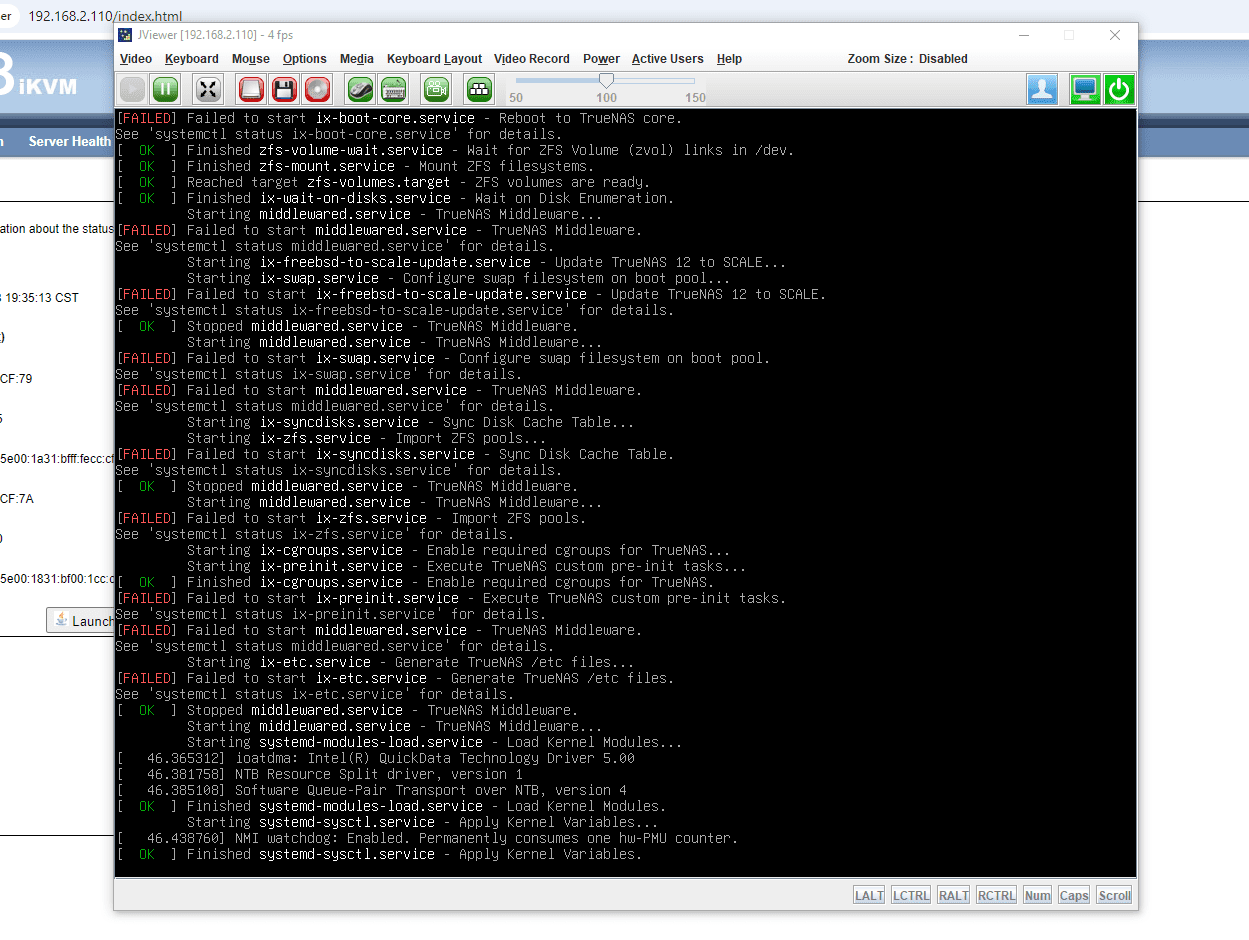Click 'Failed to start ix-etc.service' line
The width and height of the screenshot is (1249, 940).
click(x=395, y=678)
